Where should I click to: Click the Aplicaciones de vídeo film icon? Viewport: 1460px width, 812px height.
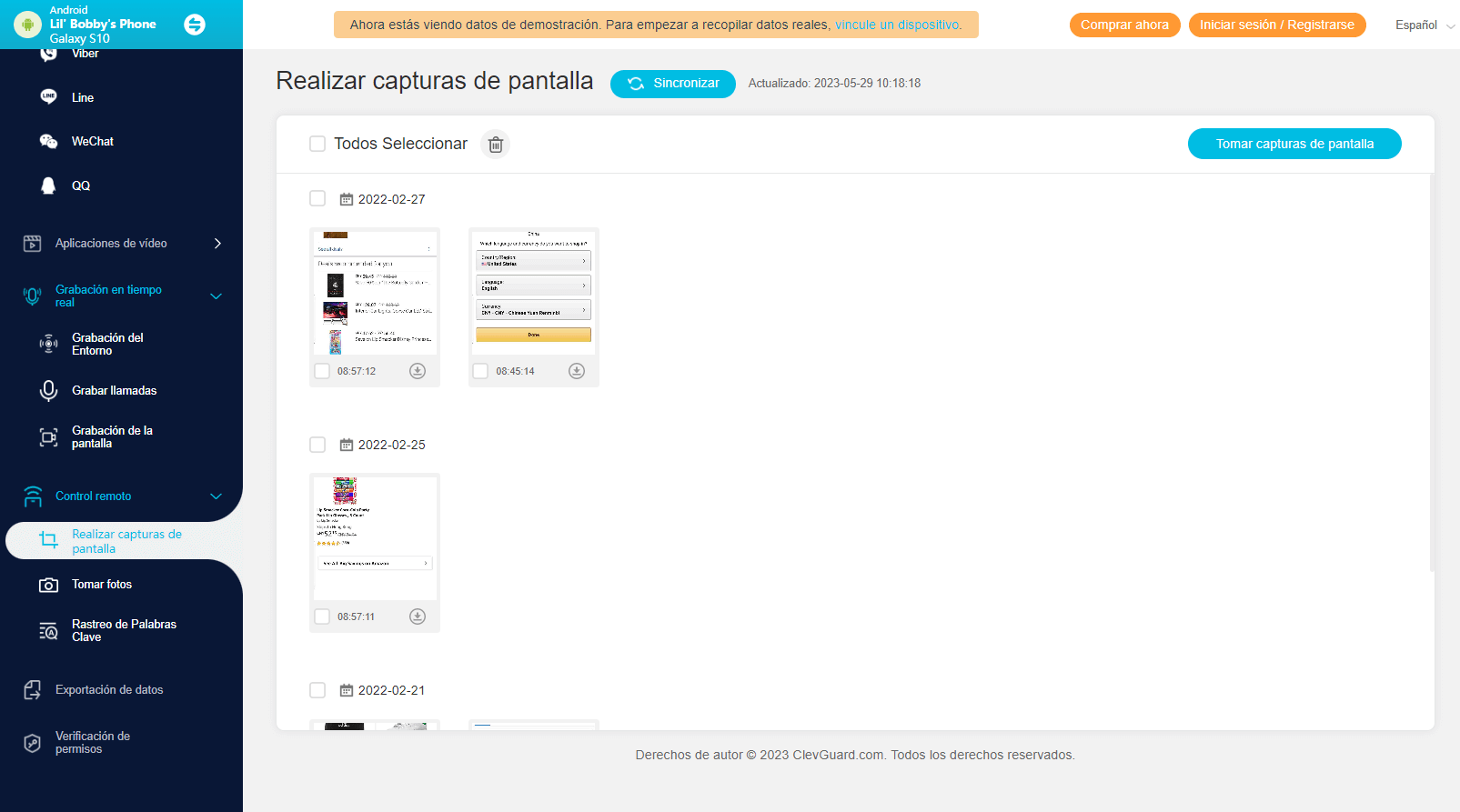pos(33,243)
